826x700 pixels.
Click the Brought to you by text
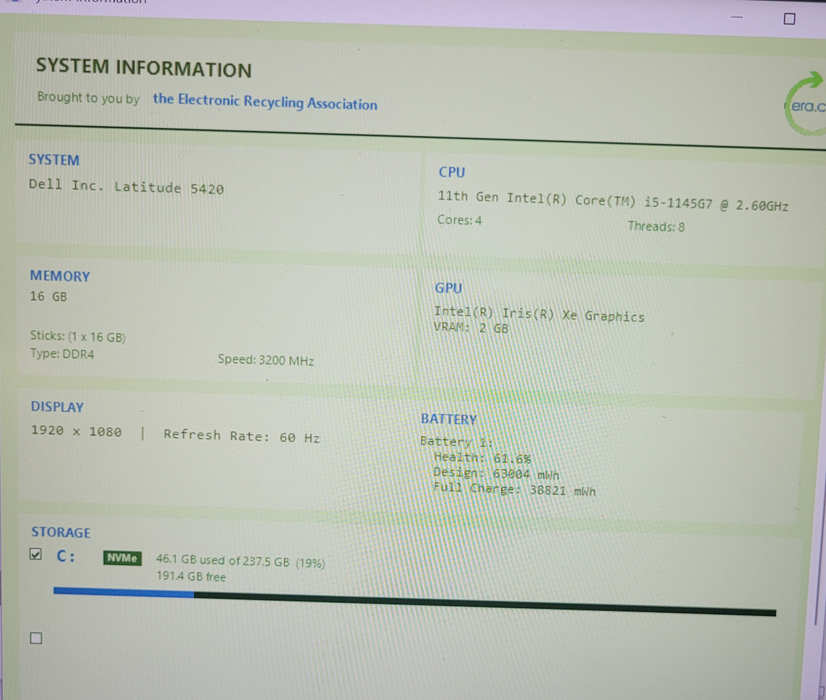[x=88, y=97]
